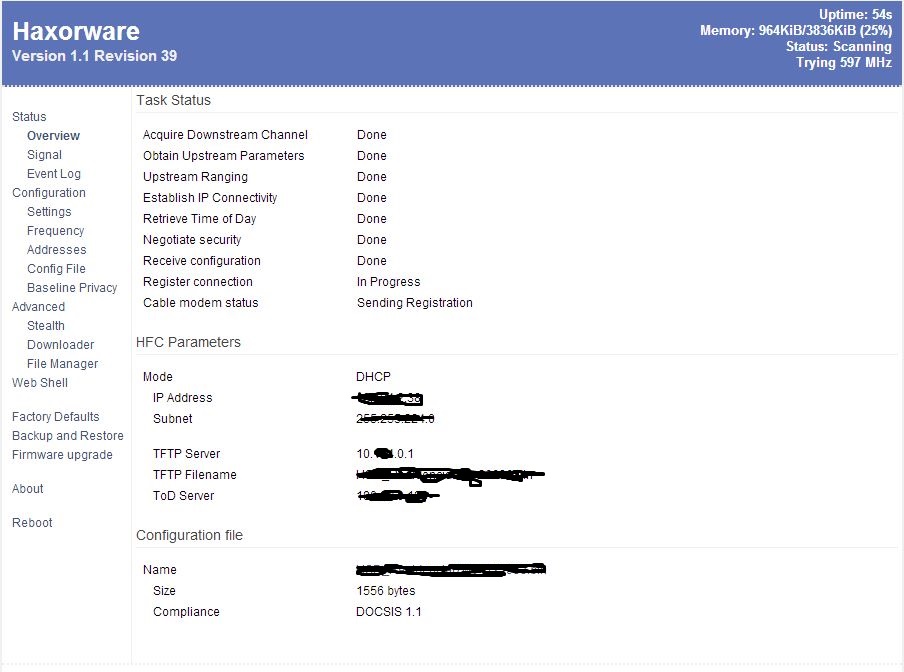This screenshot has height=672, width=904.
Task: Open the Config File page
Action: click(56, 269)
